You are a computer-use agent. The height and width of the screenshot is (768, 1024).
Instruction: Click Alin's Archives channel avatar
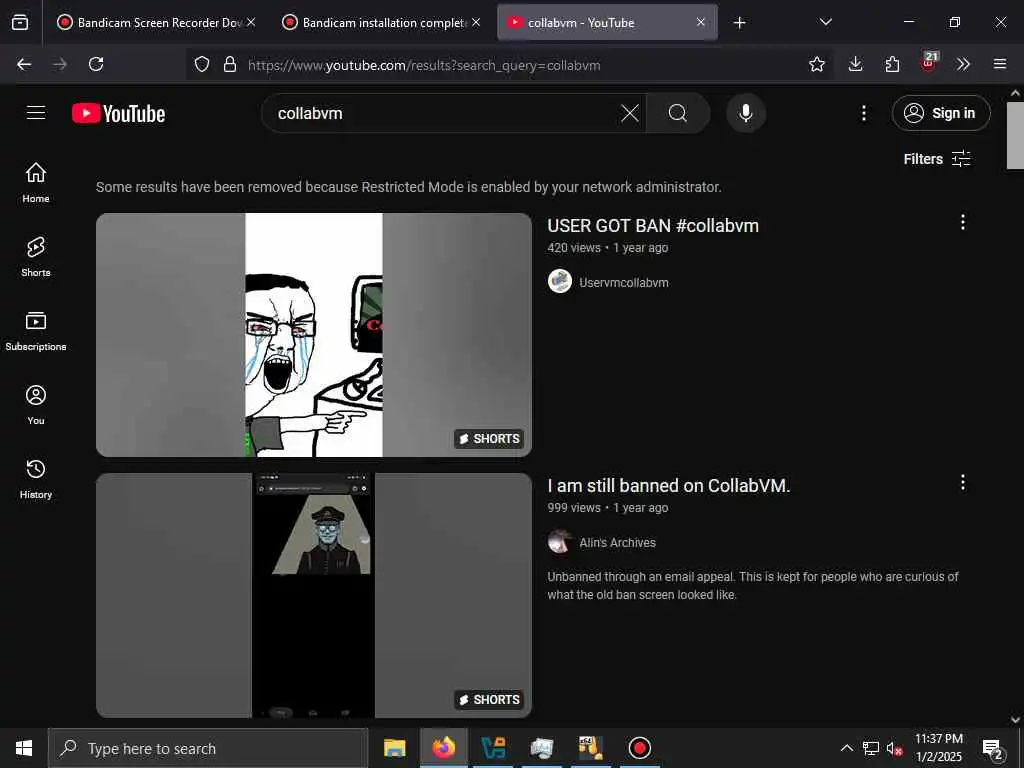[560, 541]
